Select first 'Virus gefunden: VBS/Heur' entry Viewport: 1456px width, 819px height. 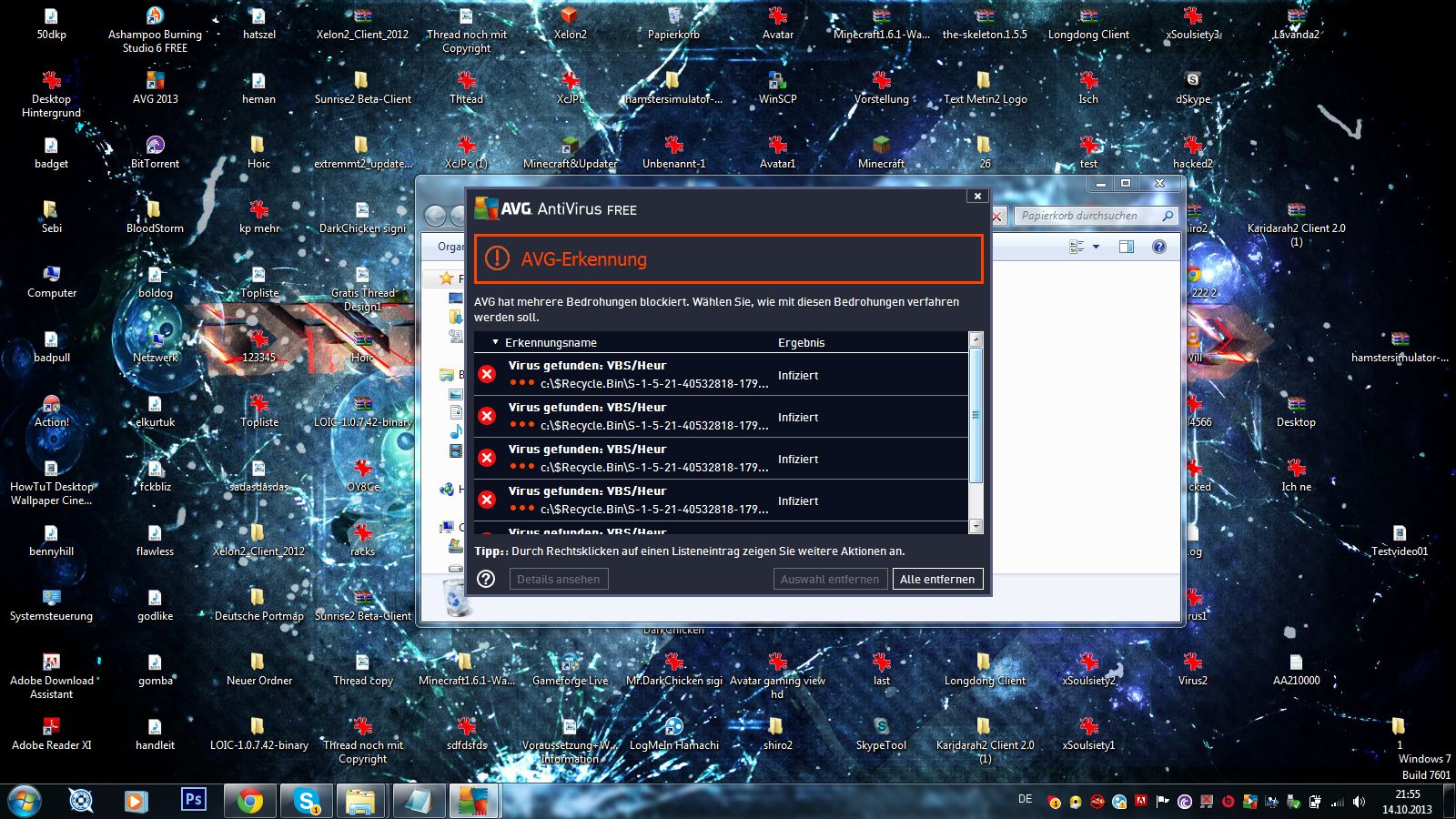pyautogui.click(x=721, y=374)
